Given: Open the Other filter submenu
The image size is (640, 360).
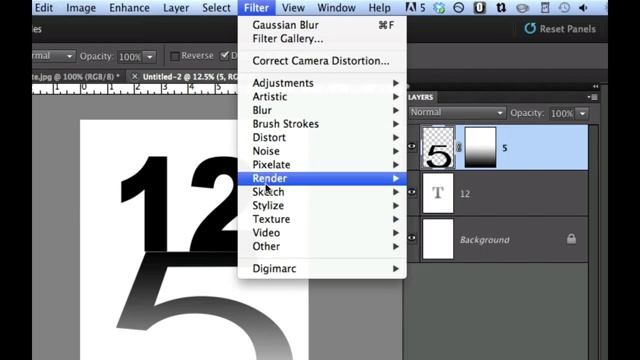Looking at the screenshot, I should coord(322,246).
